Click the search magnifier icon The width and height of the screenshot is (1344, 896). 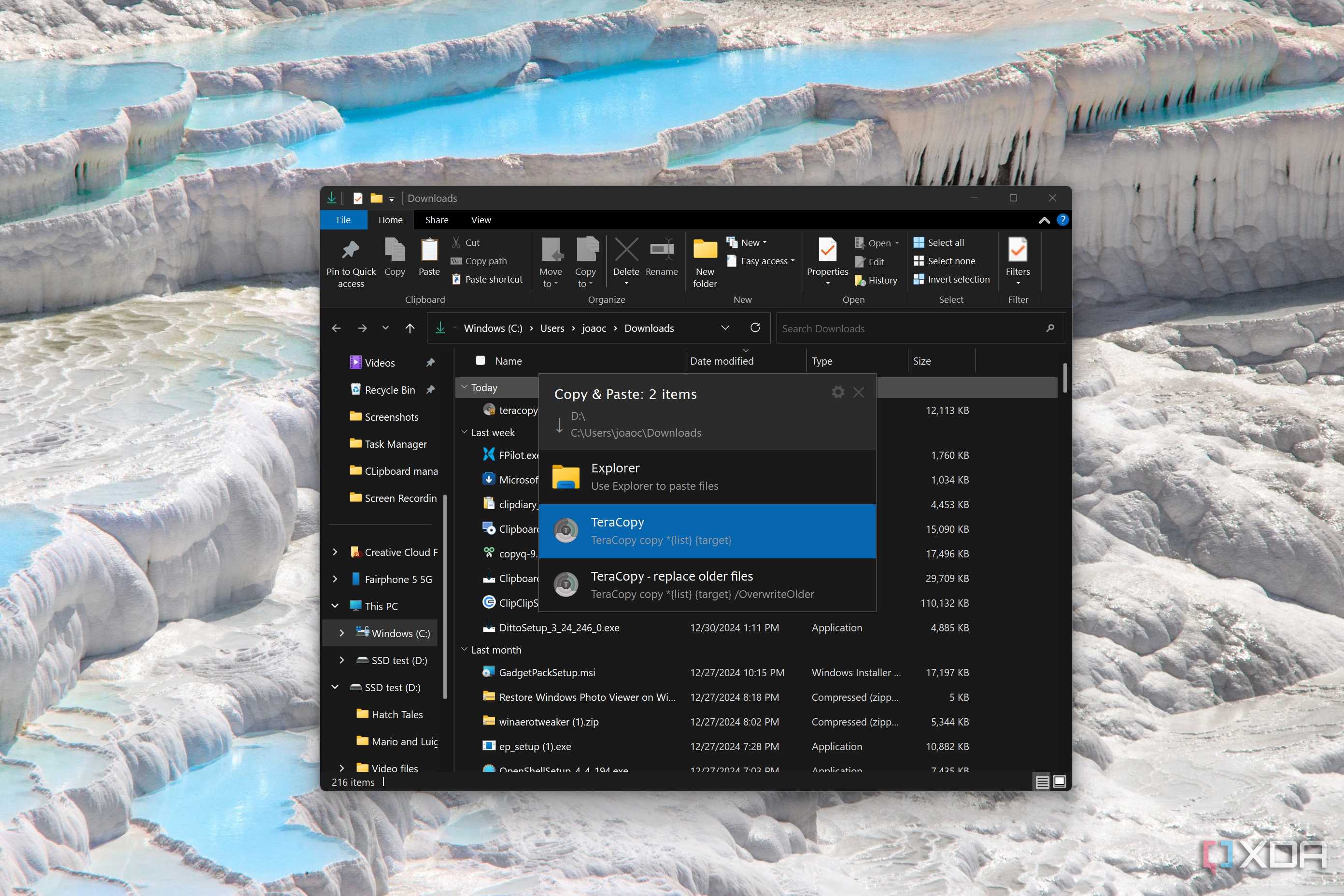[1050, 328]
